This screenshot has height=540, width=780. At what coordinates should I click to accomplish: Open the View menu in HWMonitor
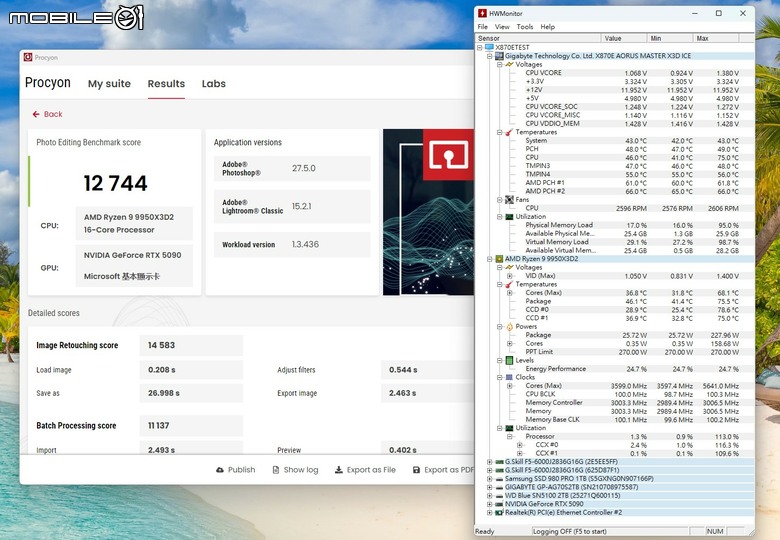[x=502, y=27]
